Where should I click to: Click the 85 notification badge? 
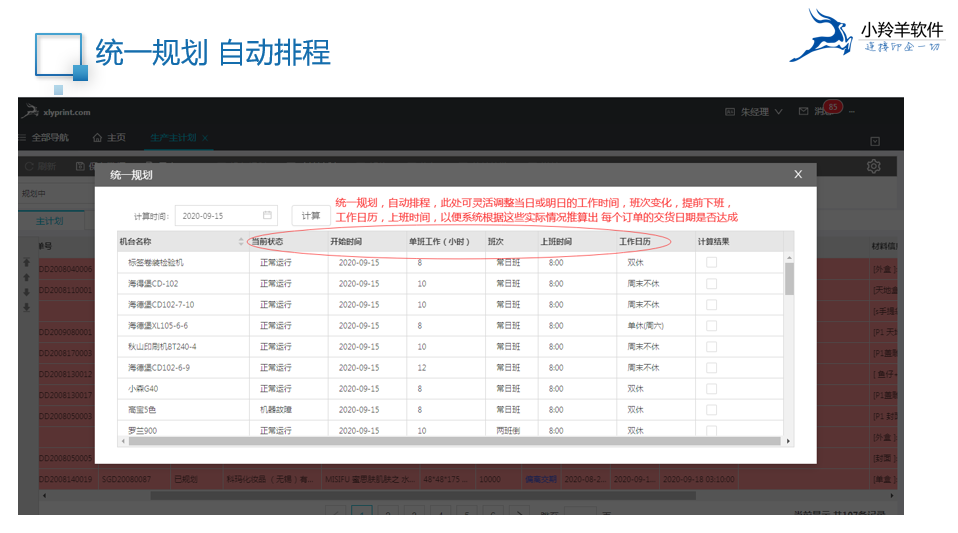pos(833,107)
